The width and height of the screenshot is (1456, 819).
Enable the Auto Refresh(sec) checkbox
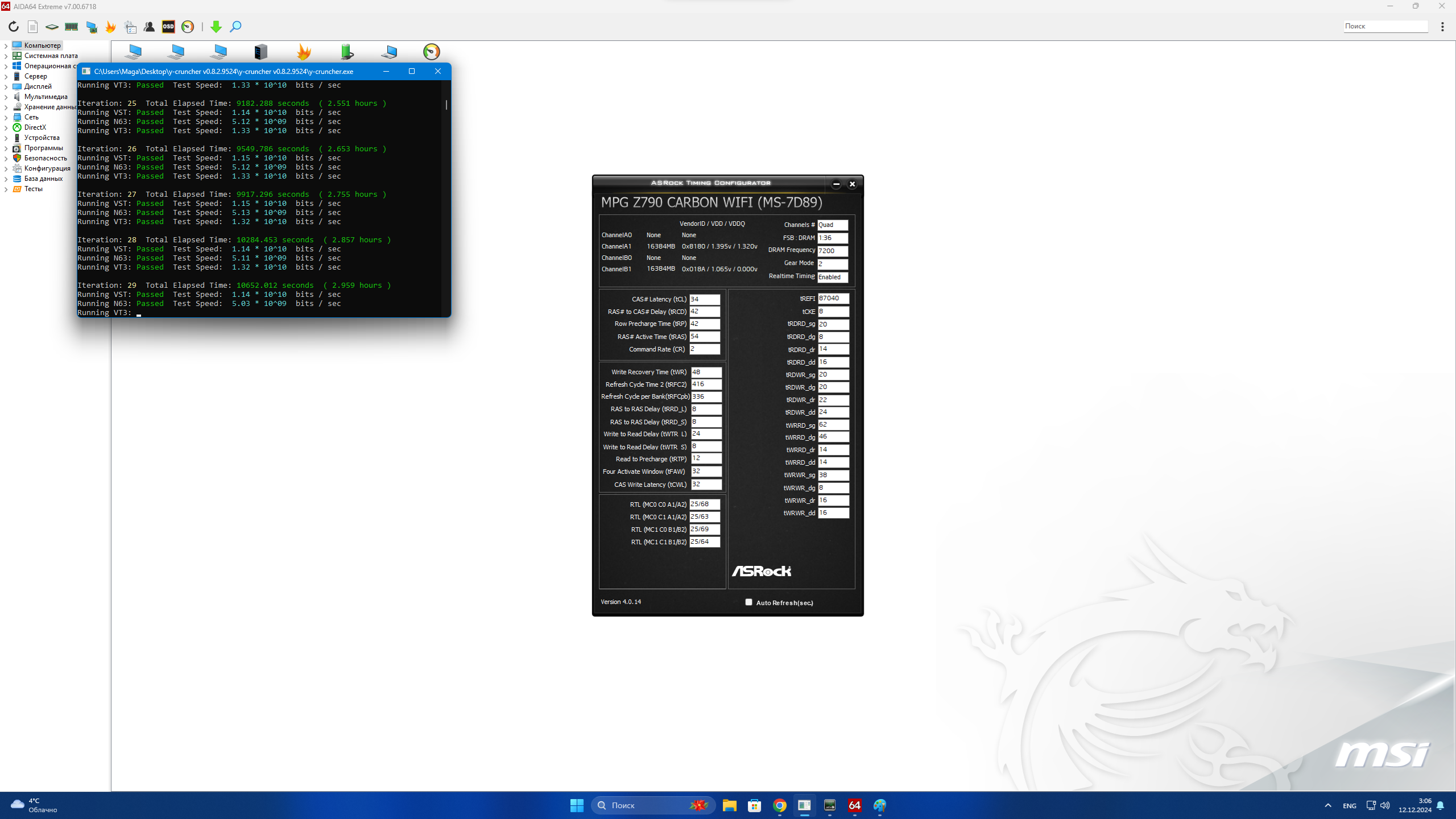pos(748,602)
